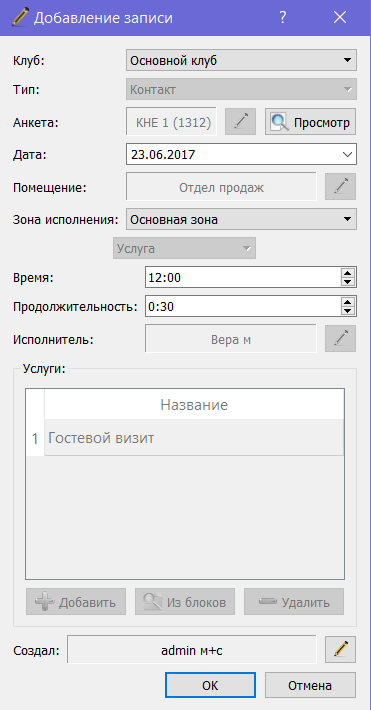Open the Тип dropdown showing Контакт
371x710 pixels.
click(x=241, y=89)
